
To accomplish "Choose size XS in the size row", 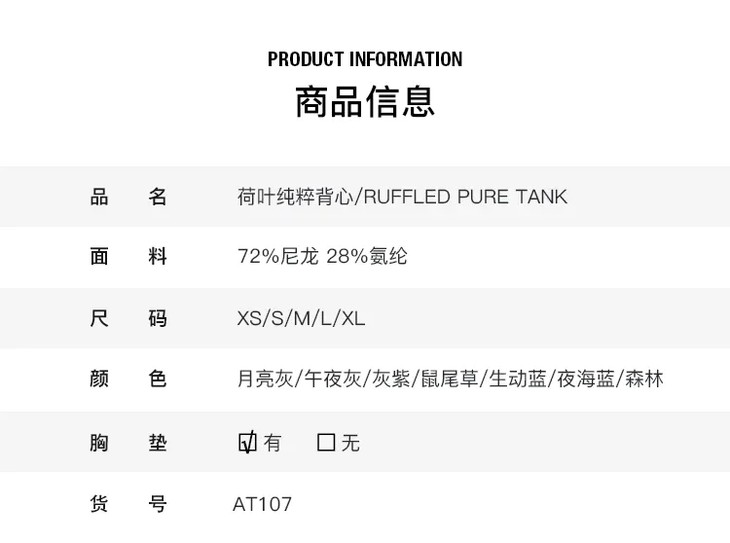I will pos(249,319).
